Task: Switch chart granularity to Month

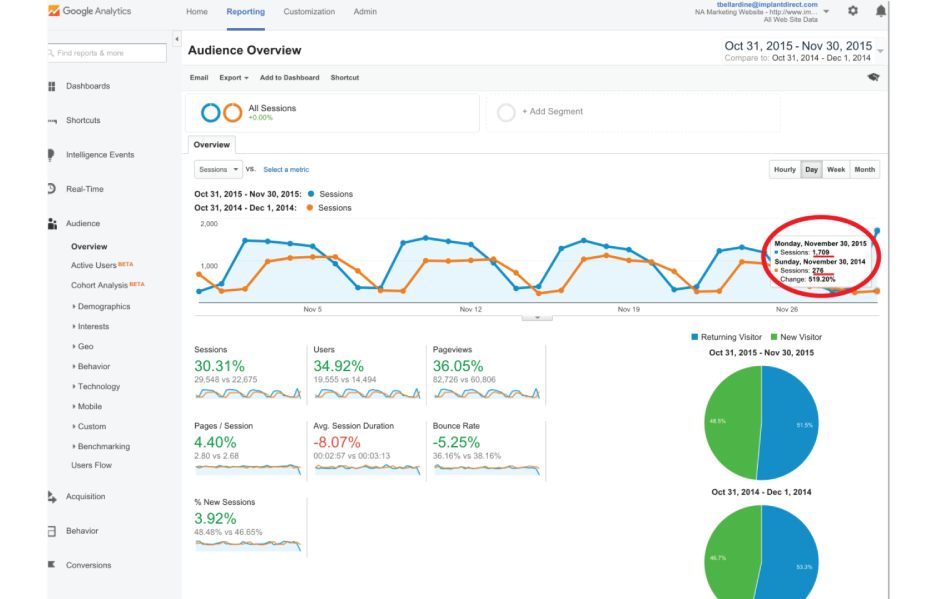Action: point(864,169)
